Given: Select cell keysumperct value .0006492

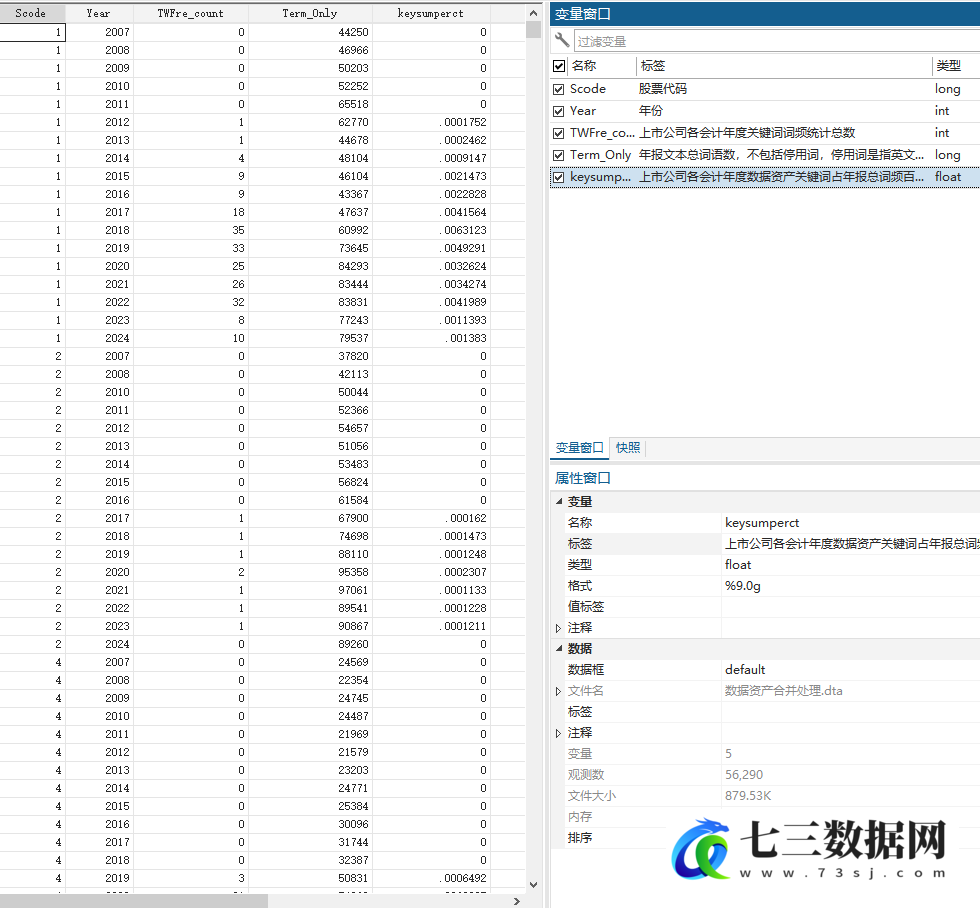Looking at the screenshot, I should [431, 878].
